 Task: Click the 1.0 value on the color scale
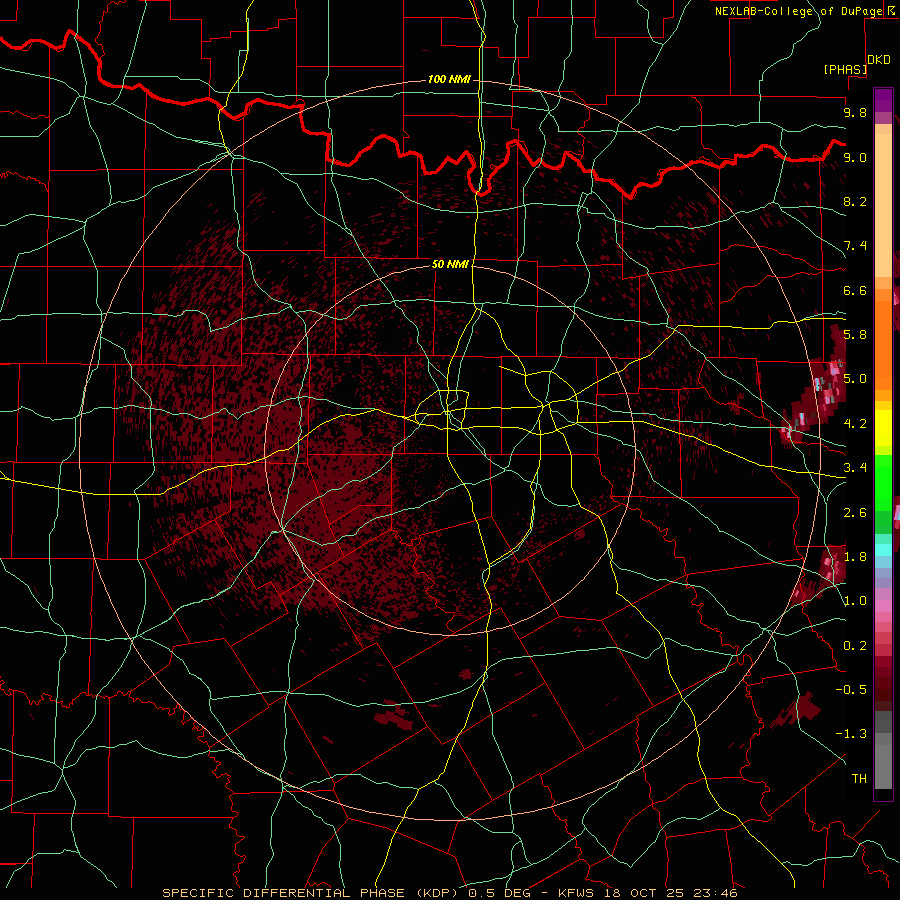tap(855, 601)
